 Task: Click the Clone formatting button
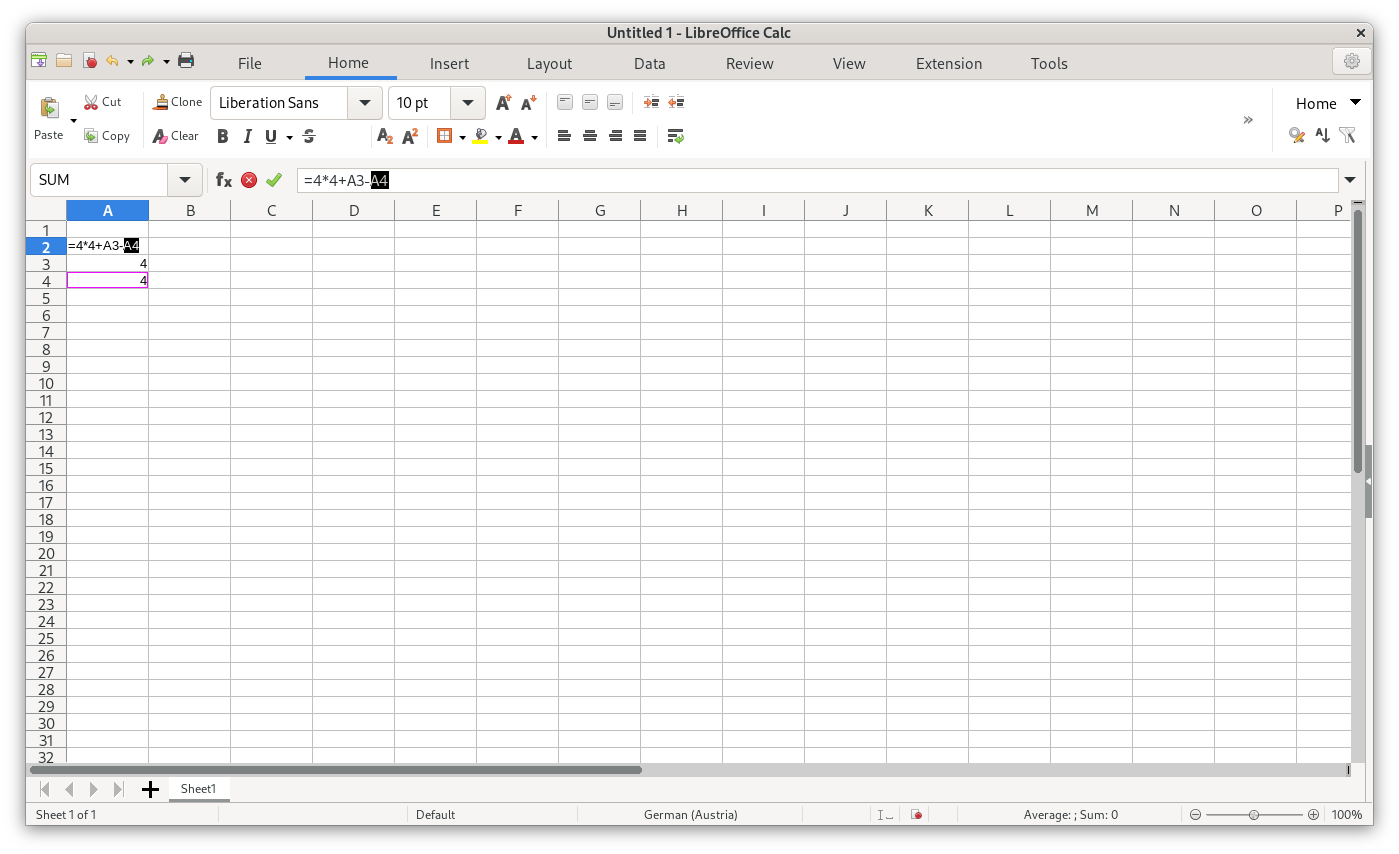177,102
